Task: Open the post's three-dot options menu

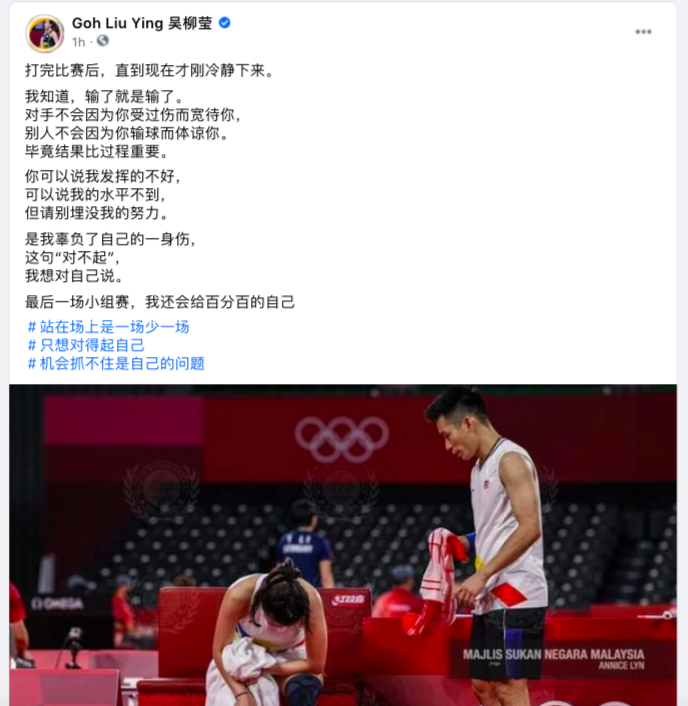Action: [643, 32]
